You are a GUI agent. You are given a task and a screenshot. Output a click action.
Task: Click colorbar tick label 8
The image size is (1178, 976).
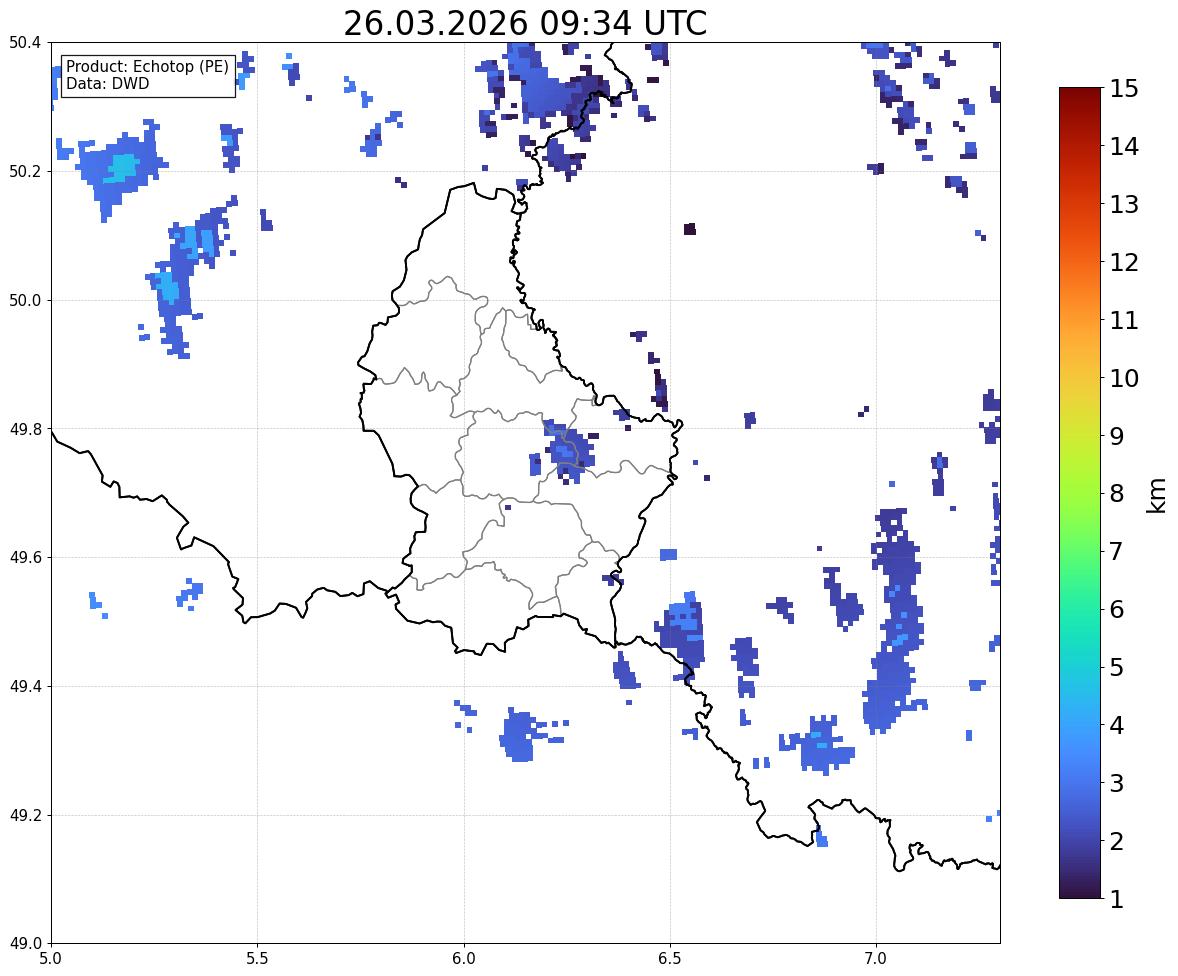[x=1117, y=494]
